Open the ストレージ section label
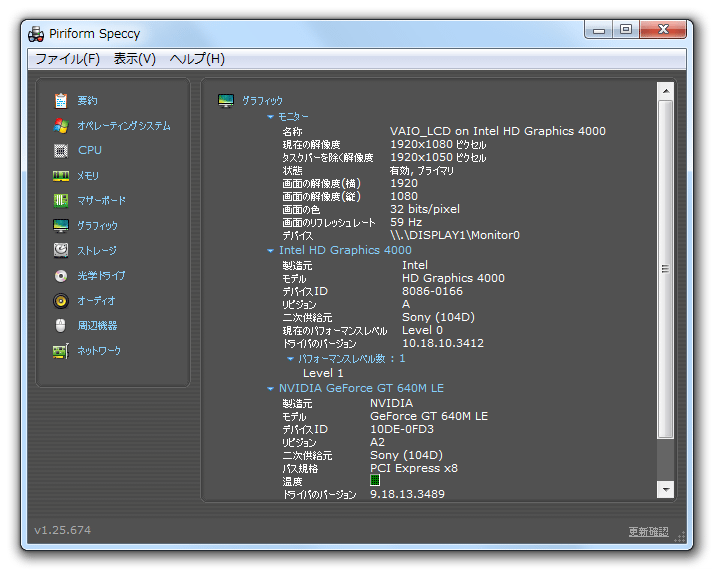Viewport: 718px width, 575px height. point(97,250)
